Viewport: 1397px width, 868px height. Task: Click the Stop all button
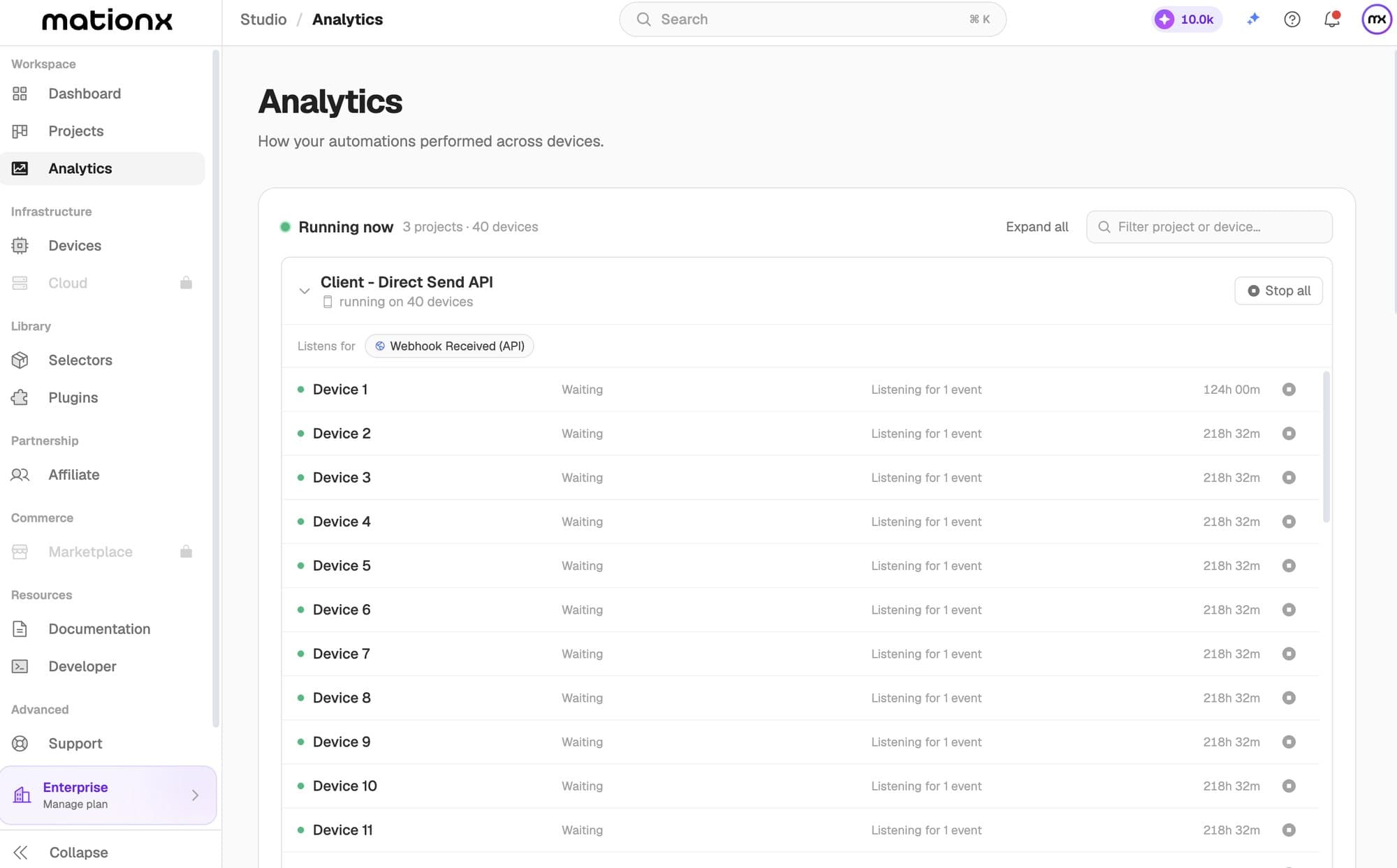(1278, 290)
